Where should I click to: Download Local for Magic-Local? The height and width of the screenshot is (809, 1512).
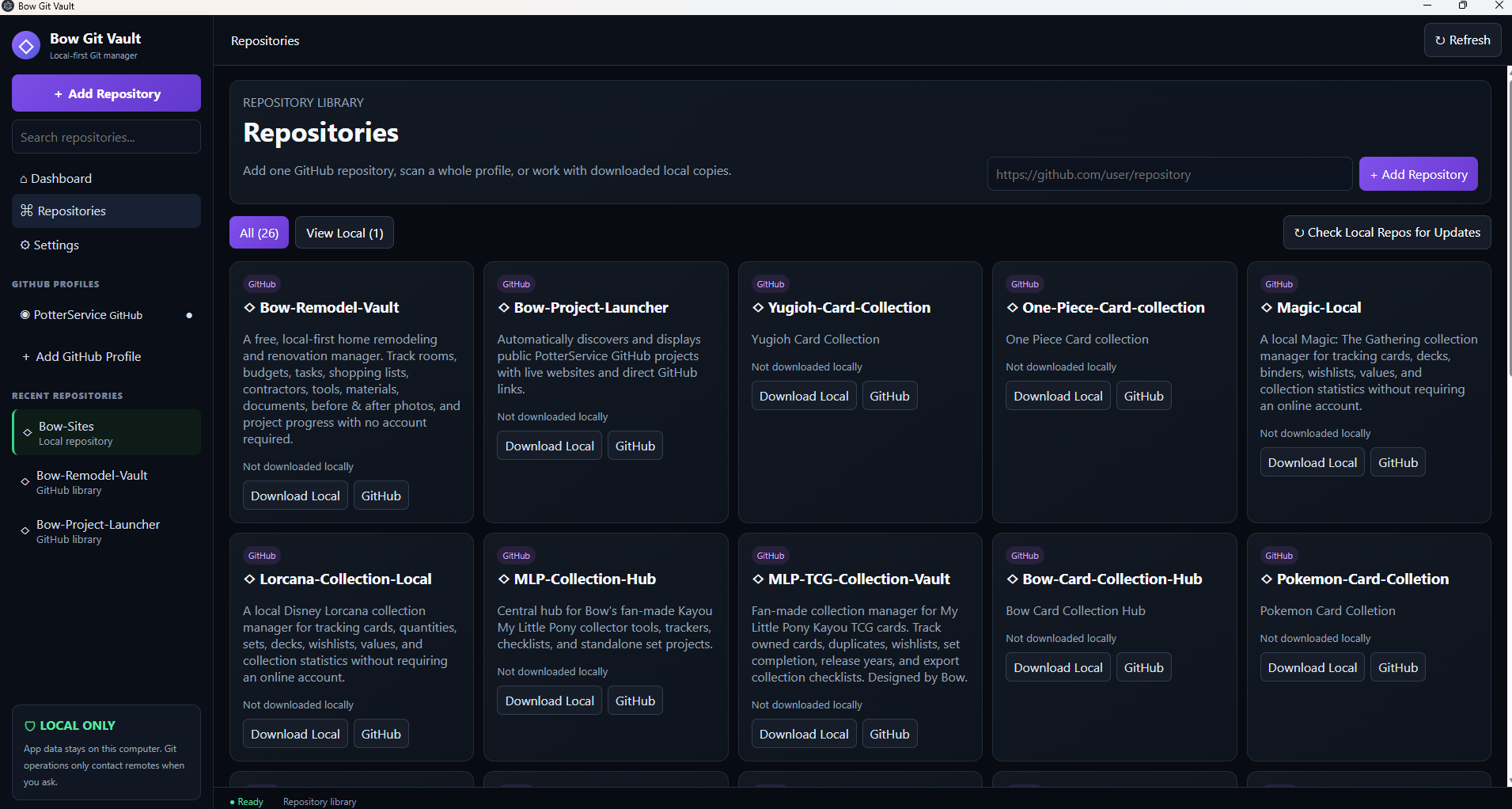pos(1312,462)
